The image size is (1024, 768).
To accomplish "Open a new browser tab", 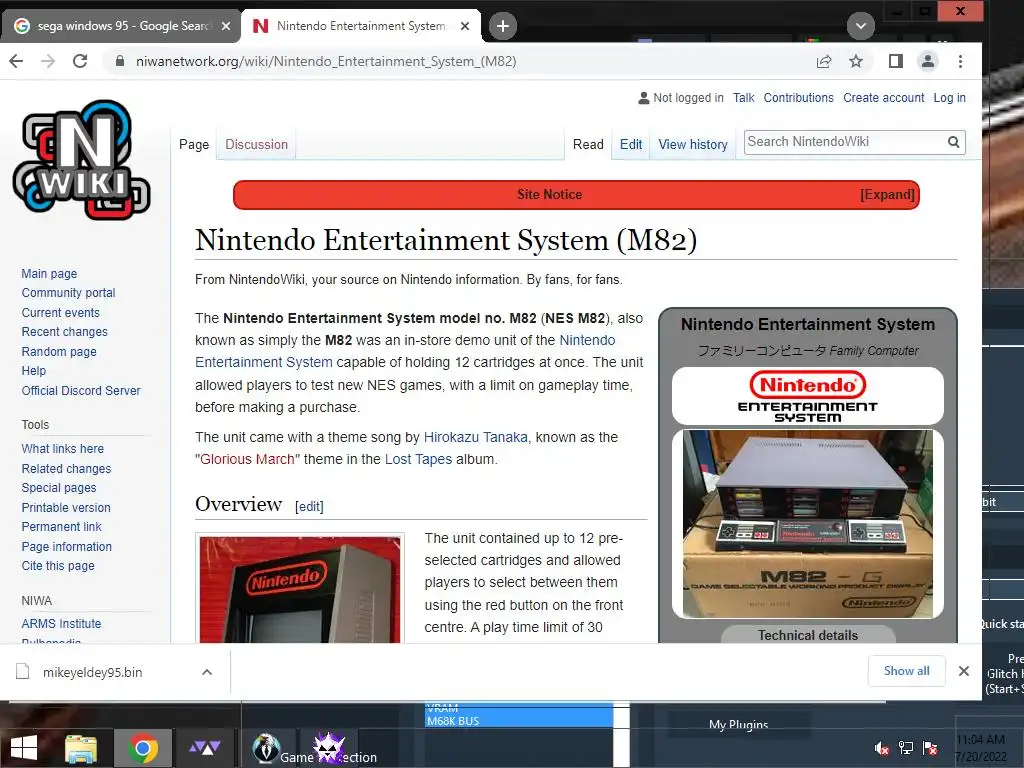I will [x=503, y=26].
